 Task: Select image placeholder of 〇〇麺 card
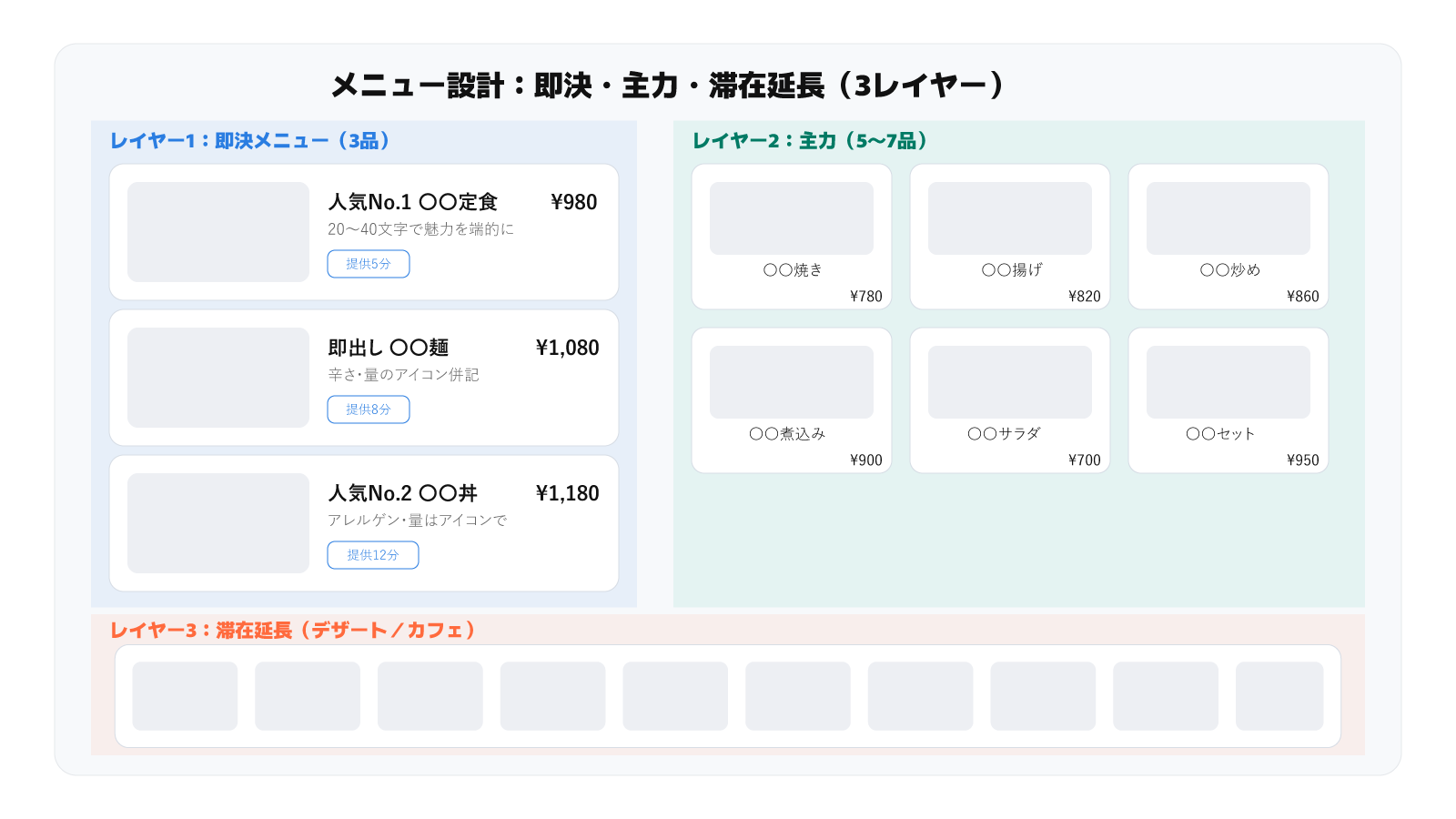tap(218, 378)
